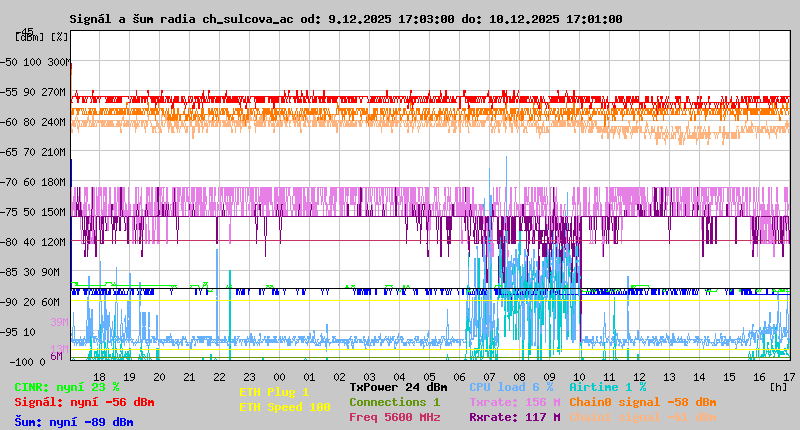
Task: Click the pink '13M' rate marker label
Action: (x=59, y=347)
